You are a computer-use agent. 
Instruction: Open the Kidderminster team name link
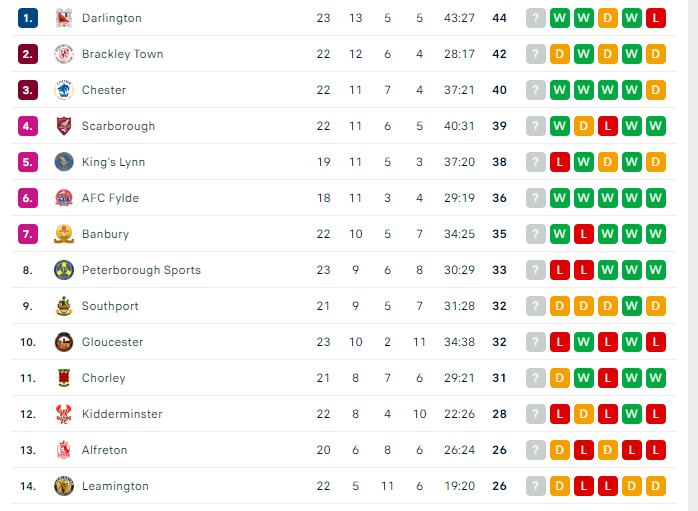point(122,414)
